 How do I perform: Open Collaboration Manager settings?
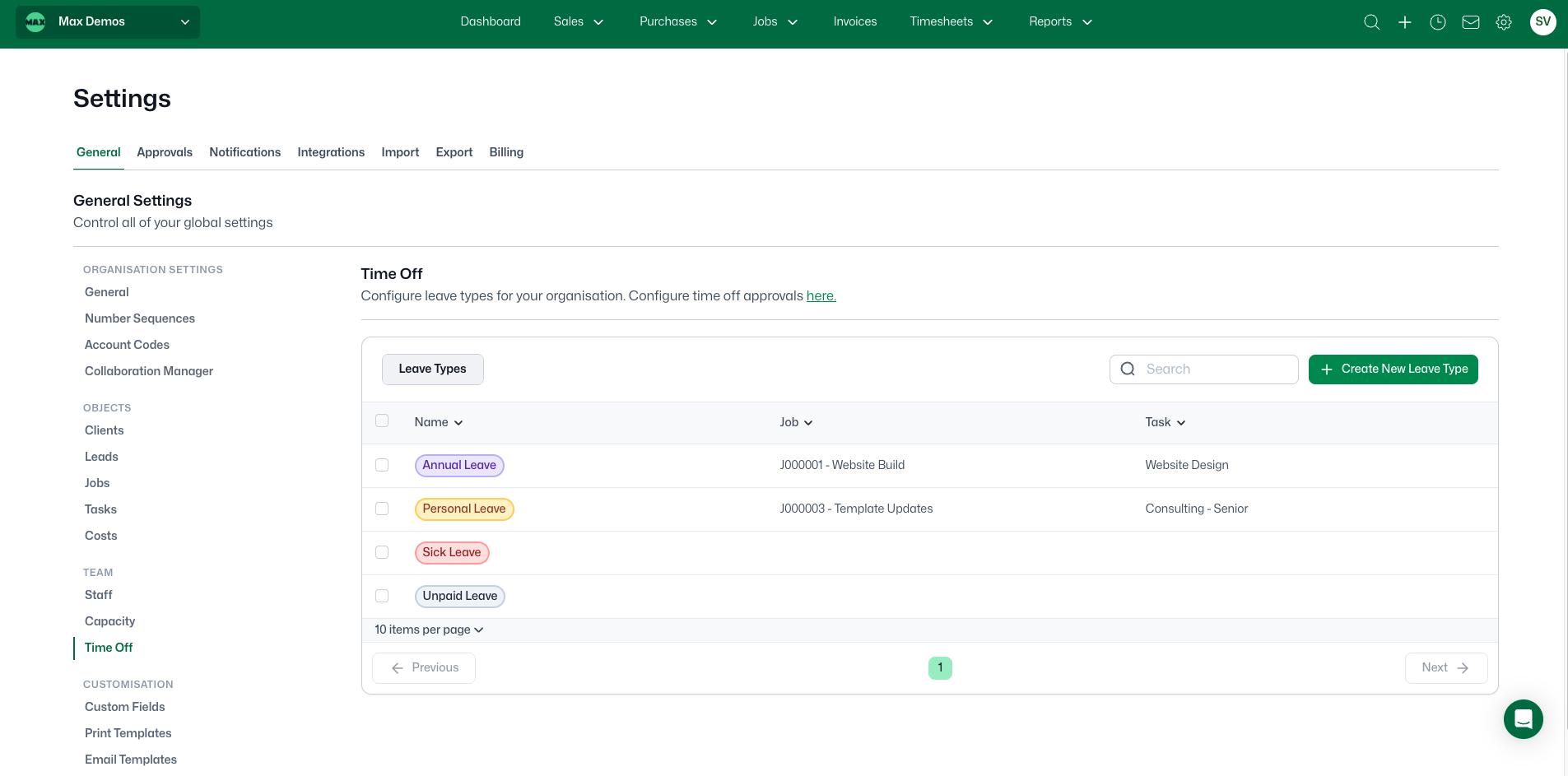click(149, 371)
